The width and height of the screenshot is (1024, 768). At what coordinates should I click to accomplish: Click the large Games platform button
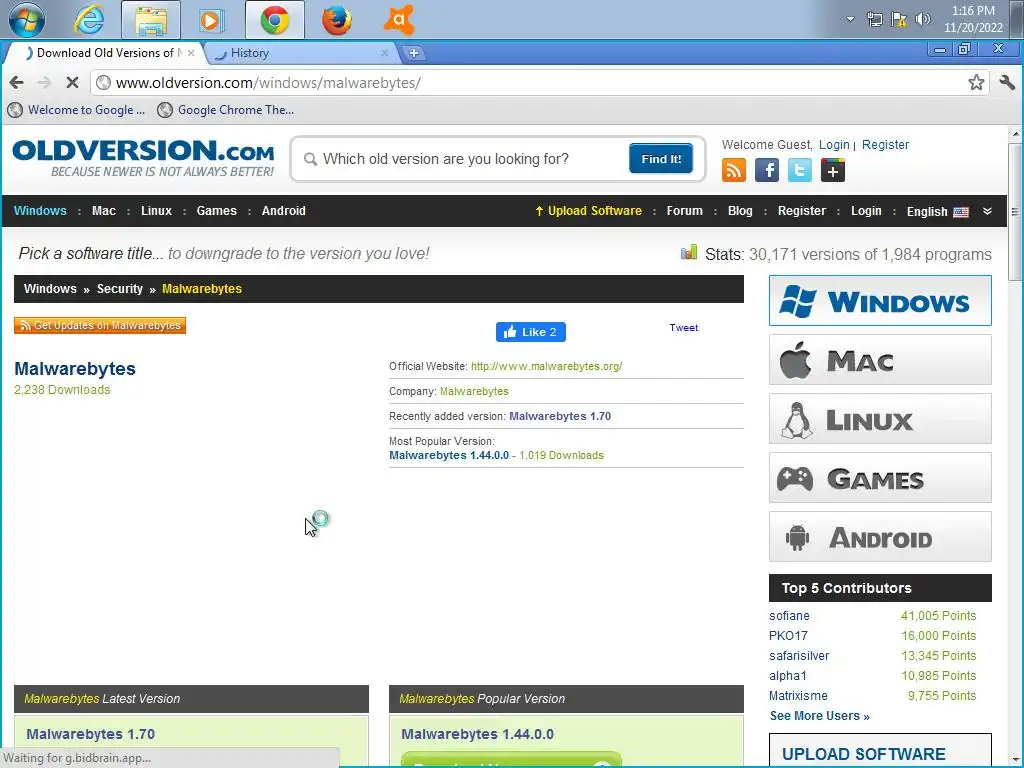click(x=880, y=478)
